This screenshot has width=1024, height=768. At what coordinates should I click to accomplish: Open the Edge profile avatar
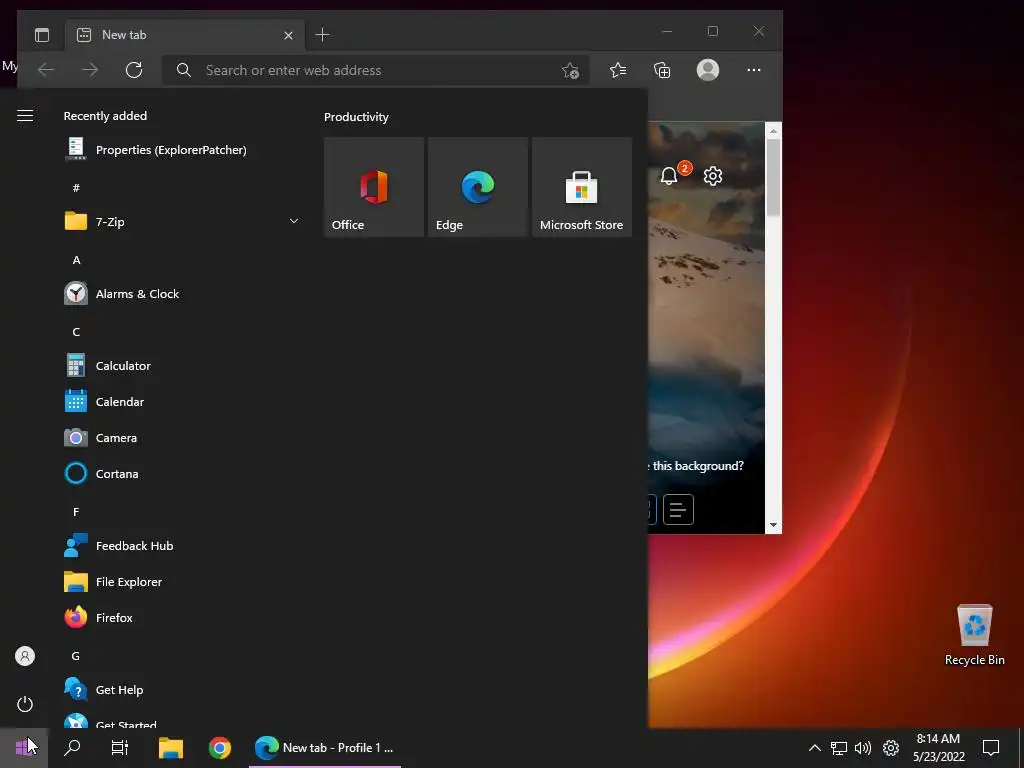708,70
